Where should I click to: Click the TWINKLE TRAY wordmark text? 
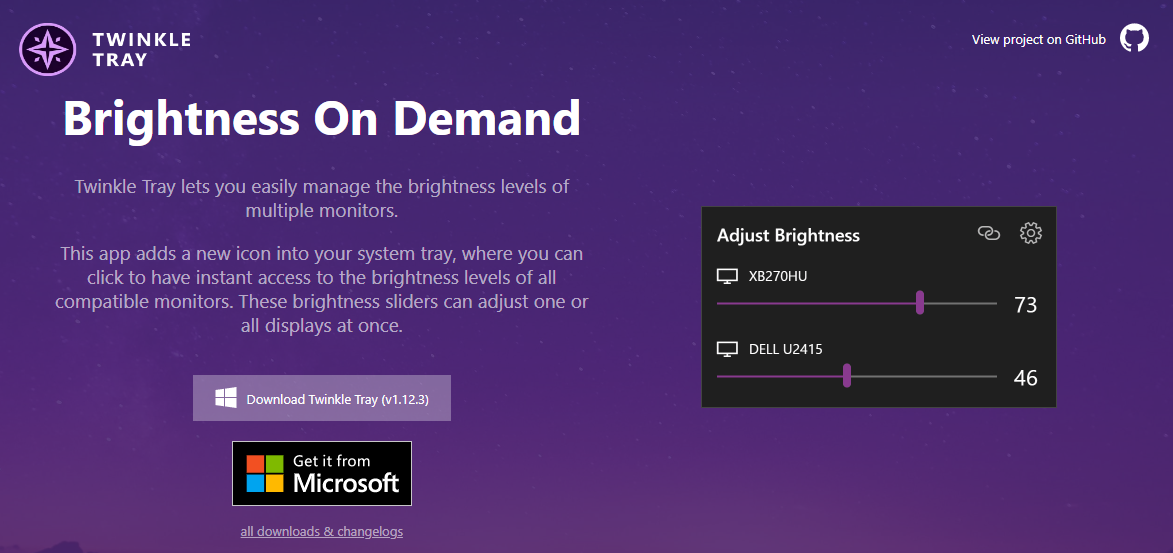tap(141, 49)
